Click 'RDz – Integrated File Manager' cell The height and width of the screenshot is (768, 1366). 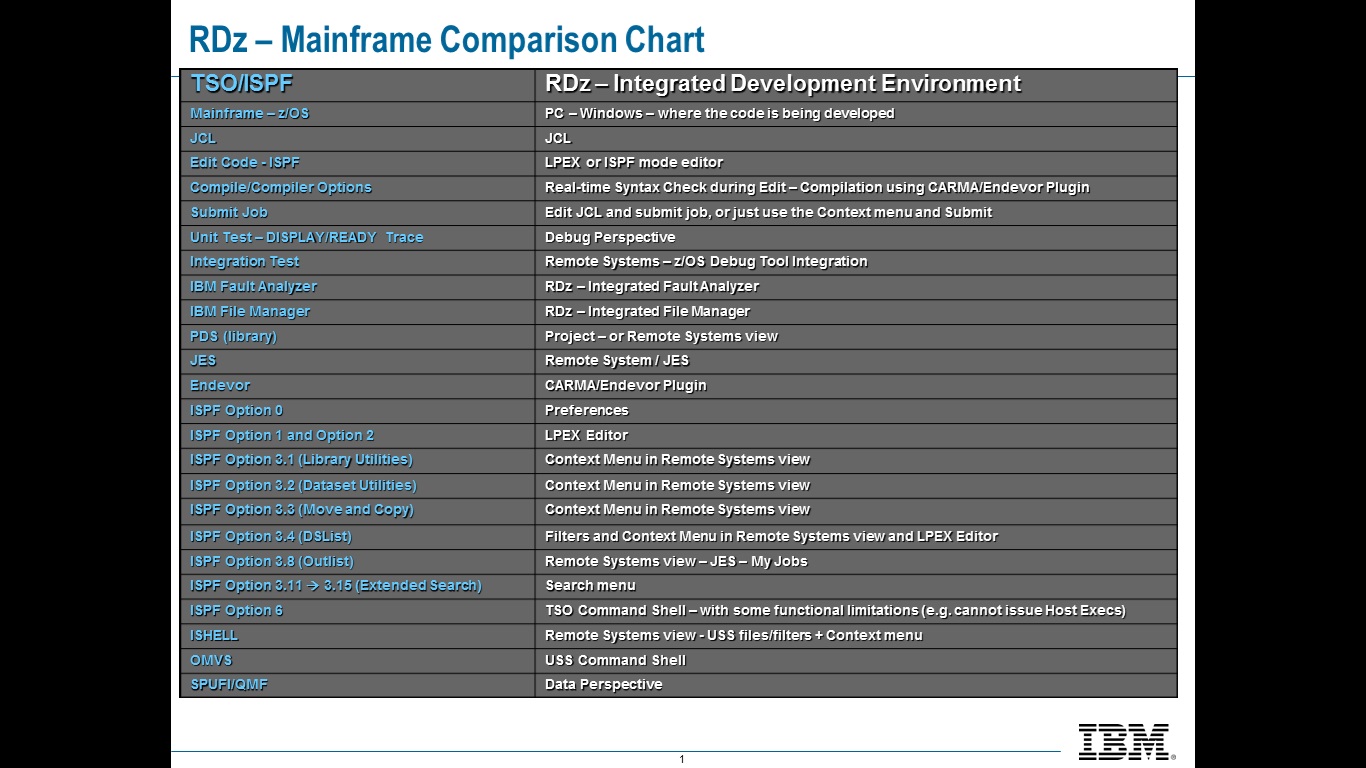click(856, 311)
